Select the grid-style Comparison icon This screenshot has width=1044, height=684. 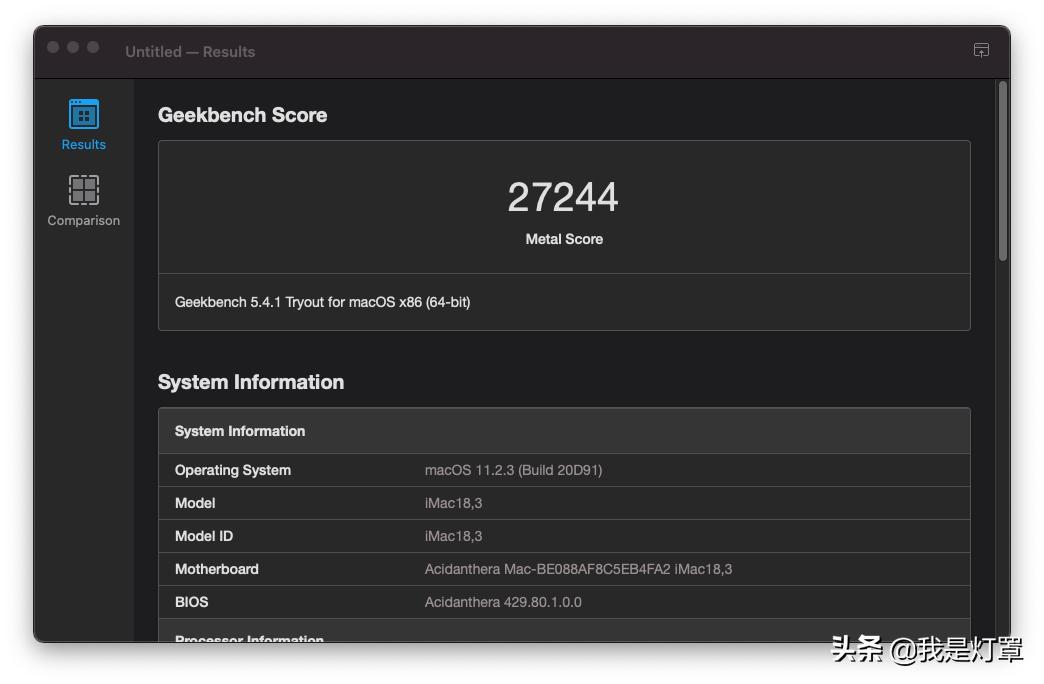pyautogui.click(x=83, y=189)
